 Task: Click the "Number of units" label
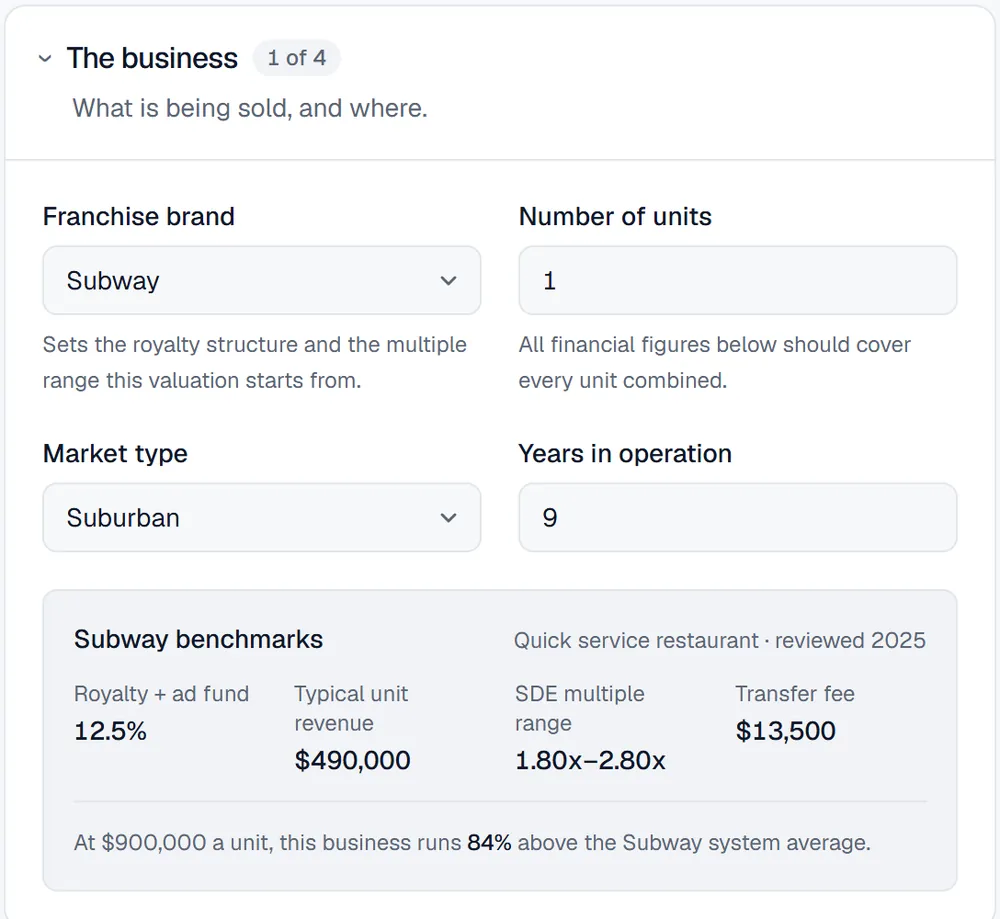click(x=615, y=216)
